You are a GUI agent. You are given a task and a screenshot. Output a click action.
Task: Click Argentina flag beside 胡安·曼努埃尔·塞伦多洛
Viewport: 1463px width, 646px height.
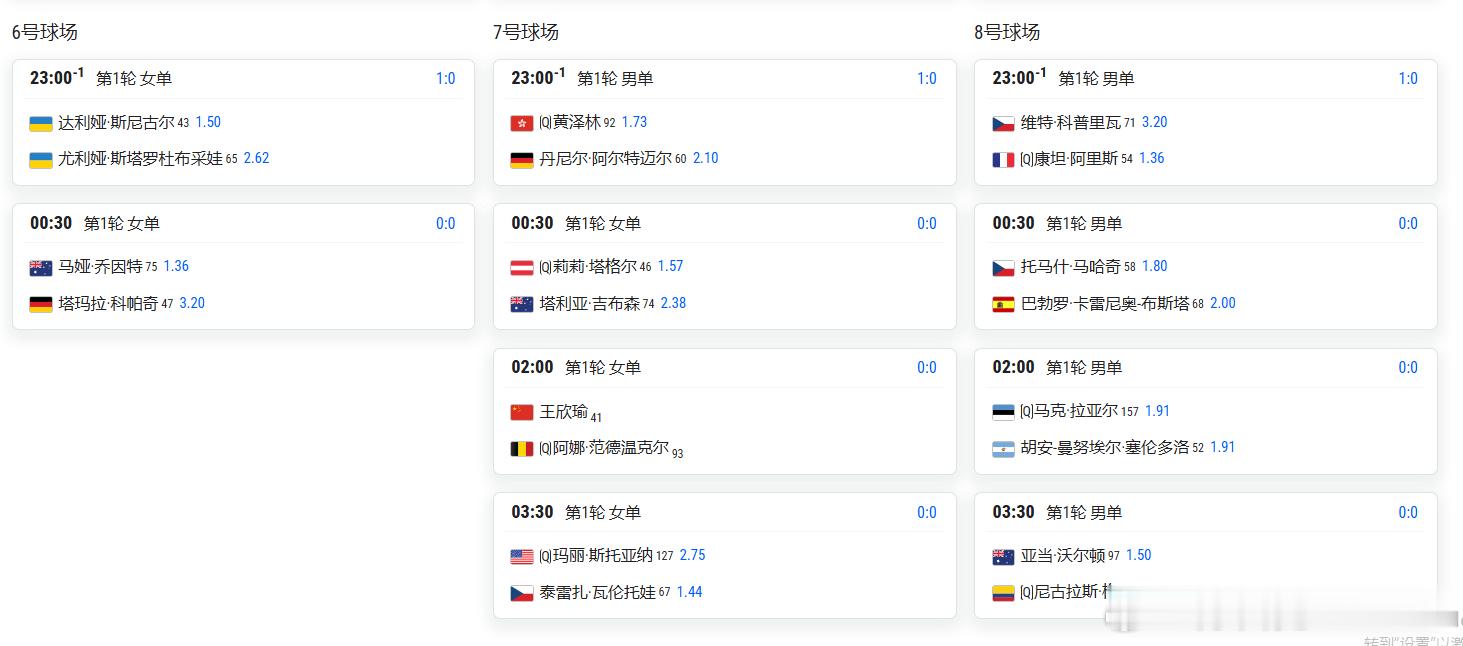tap(1003, 449)
